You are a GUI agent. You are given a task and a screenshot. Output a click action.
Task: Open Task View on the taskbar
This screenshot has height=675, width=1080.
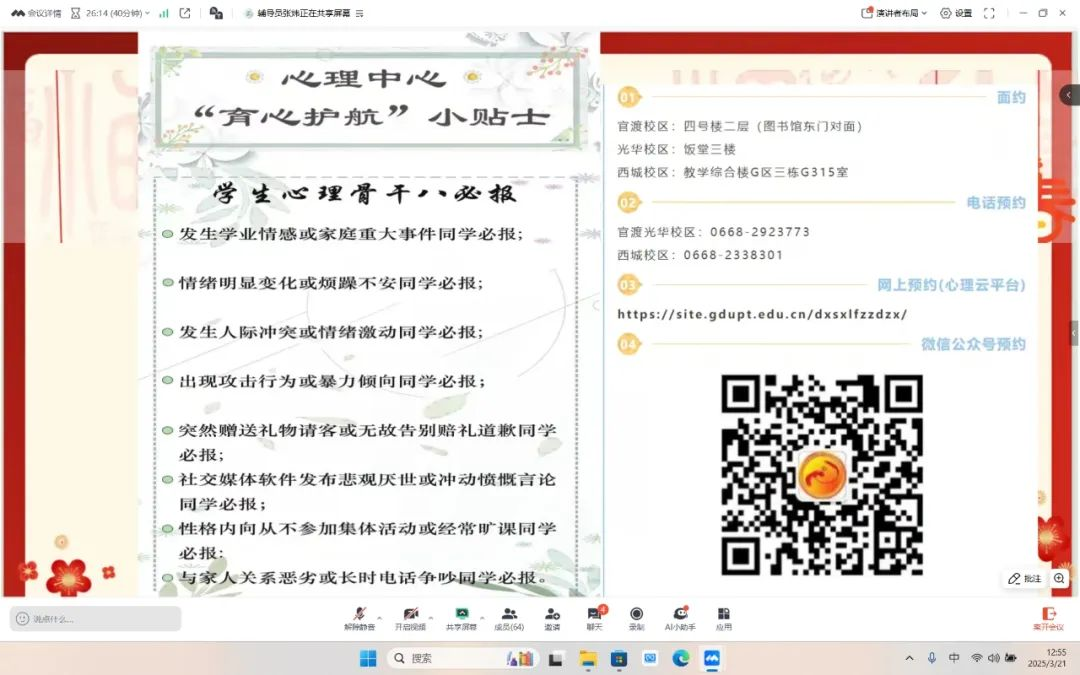click(555, 659)
